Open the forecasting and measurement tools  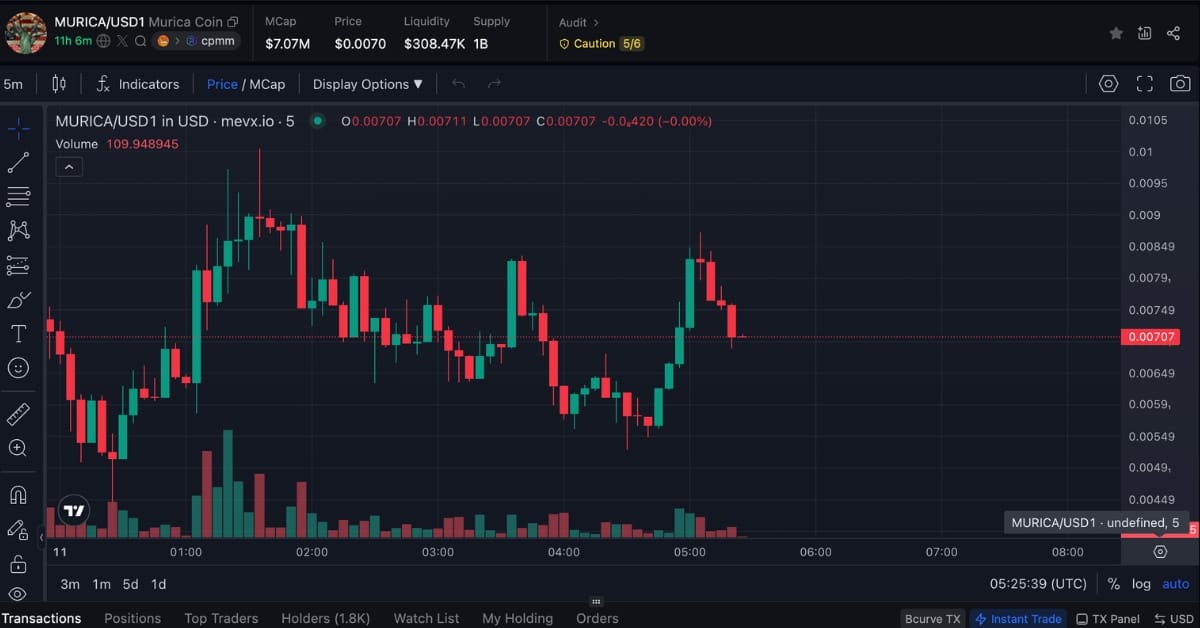(18, 265)
